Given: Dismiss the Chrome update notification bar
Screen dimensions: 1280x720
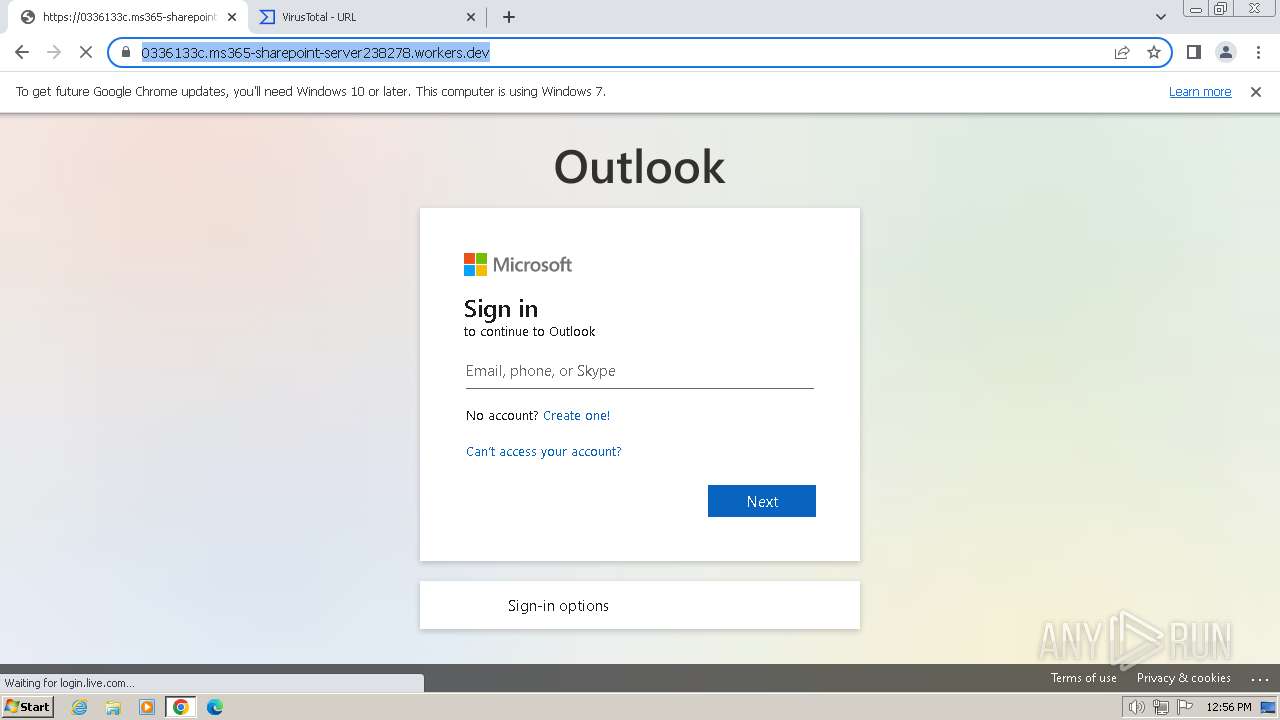Looking at the screenshot, I should [x=1256, y=92].
